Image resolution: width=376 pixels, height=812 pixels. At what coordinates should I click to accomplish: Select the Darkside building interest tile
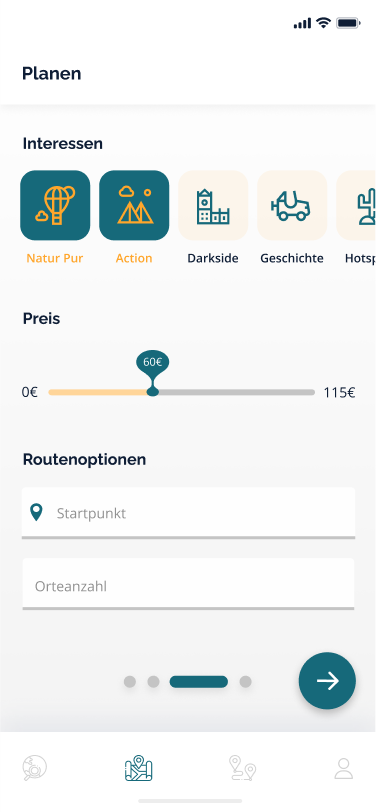click(x=213, y=206)
